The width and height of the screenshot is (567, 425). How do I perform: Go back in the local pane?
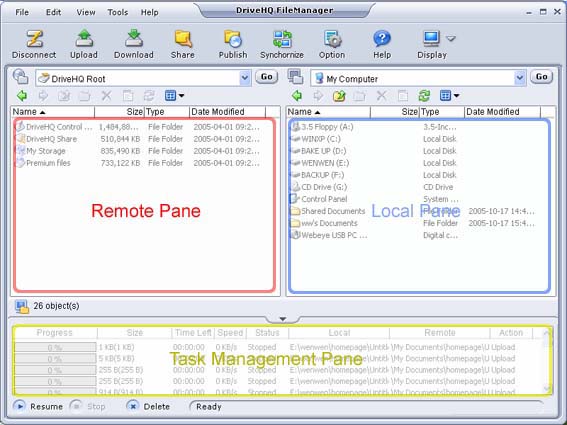click(297, 96)
